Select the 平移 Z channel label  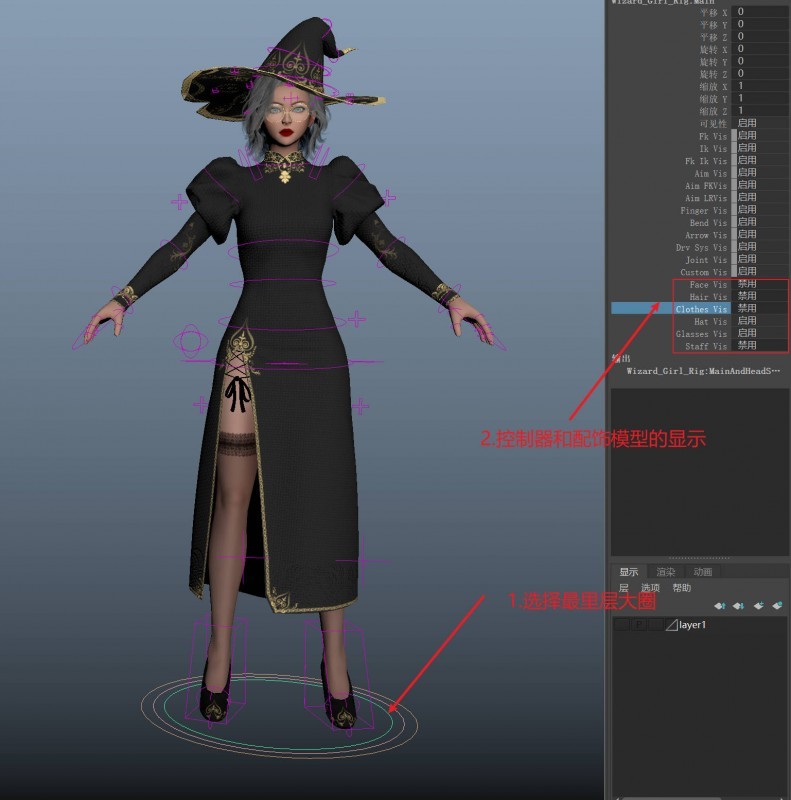click(x=713, y=37)
